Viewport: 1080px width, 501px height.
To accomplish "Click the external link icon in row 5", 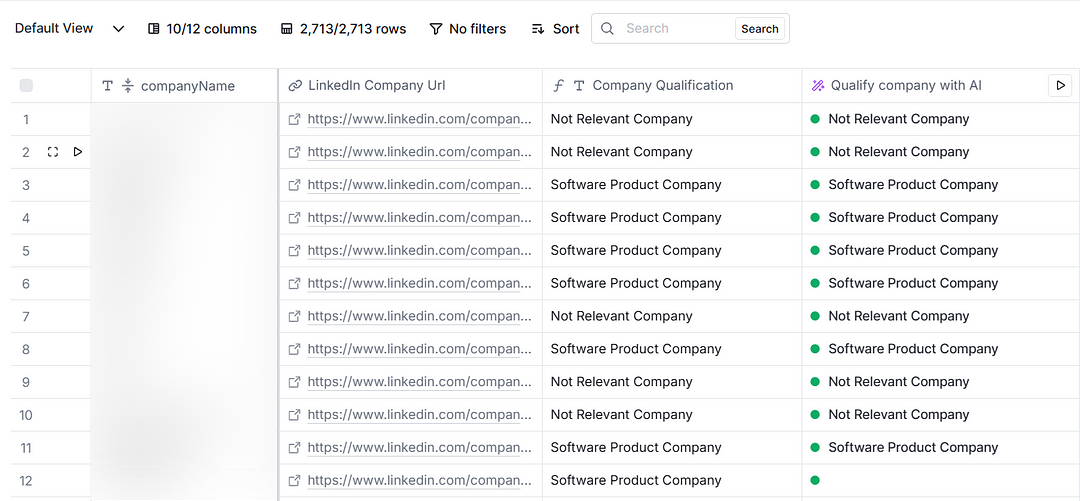I will coord(294,251).
